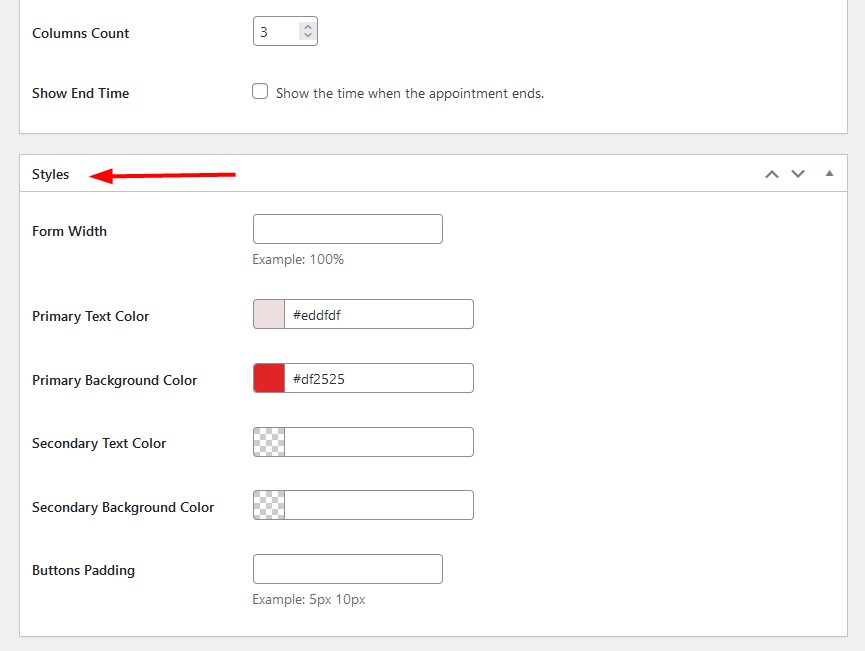This screenshot has height=651, width=865.
Task: Move Styles panel up with chevron
Action: pos(772,174)
